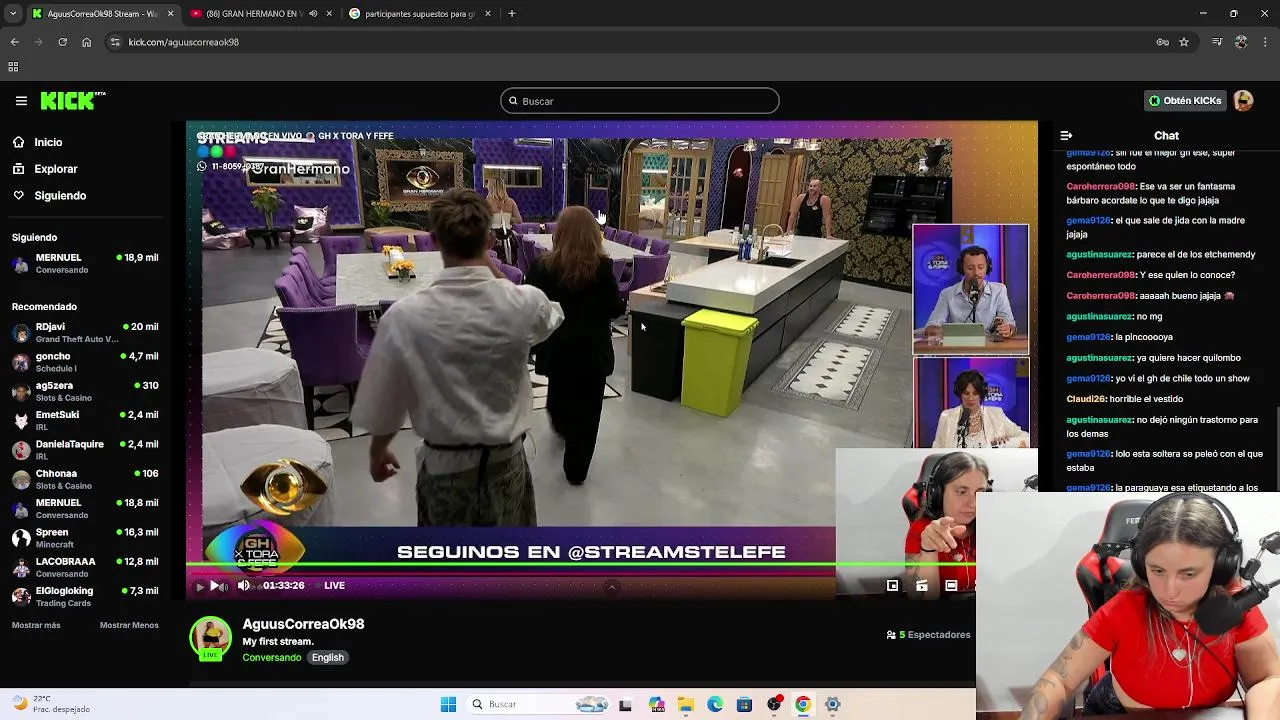This screenshot has height=720, width=1280.
Task: Bookmark this page with the star
Action: 1184,42
